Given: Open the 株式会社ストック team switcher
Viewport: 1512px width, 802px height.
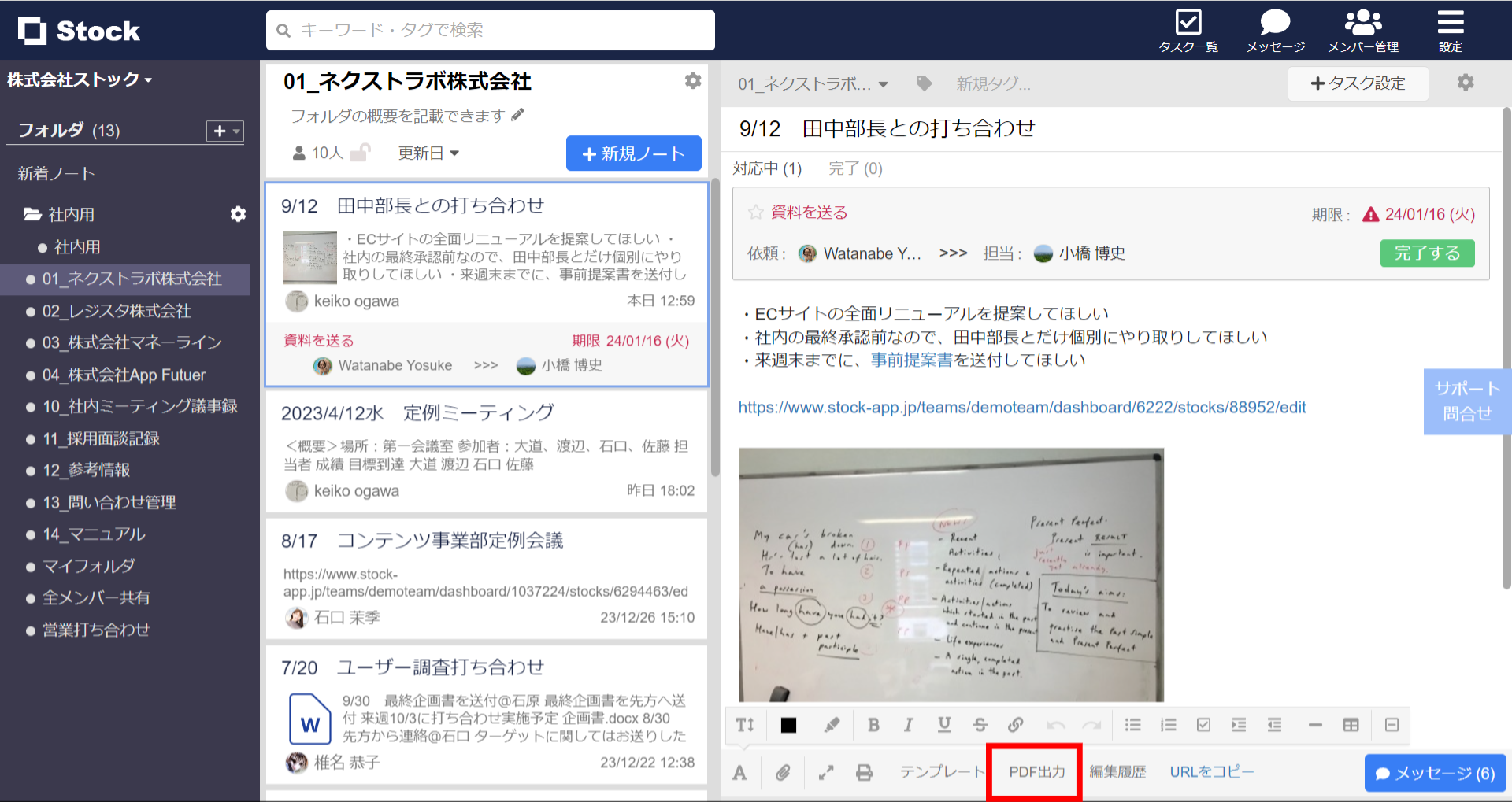Looking at the screenshot, I should (x=76, y=79).
